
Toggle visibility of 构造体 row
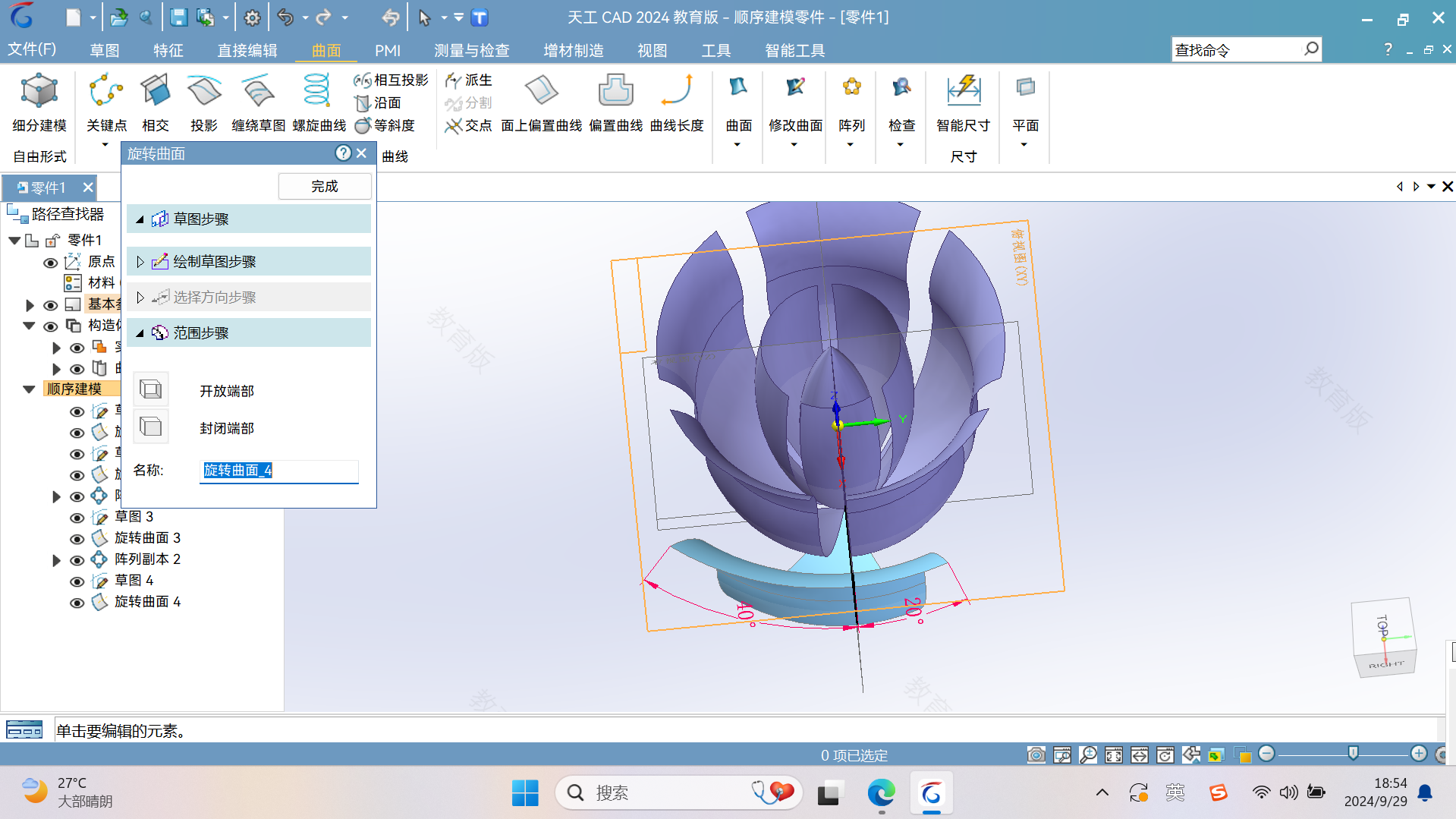pyautogui.click(x=50, y=326)
